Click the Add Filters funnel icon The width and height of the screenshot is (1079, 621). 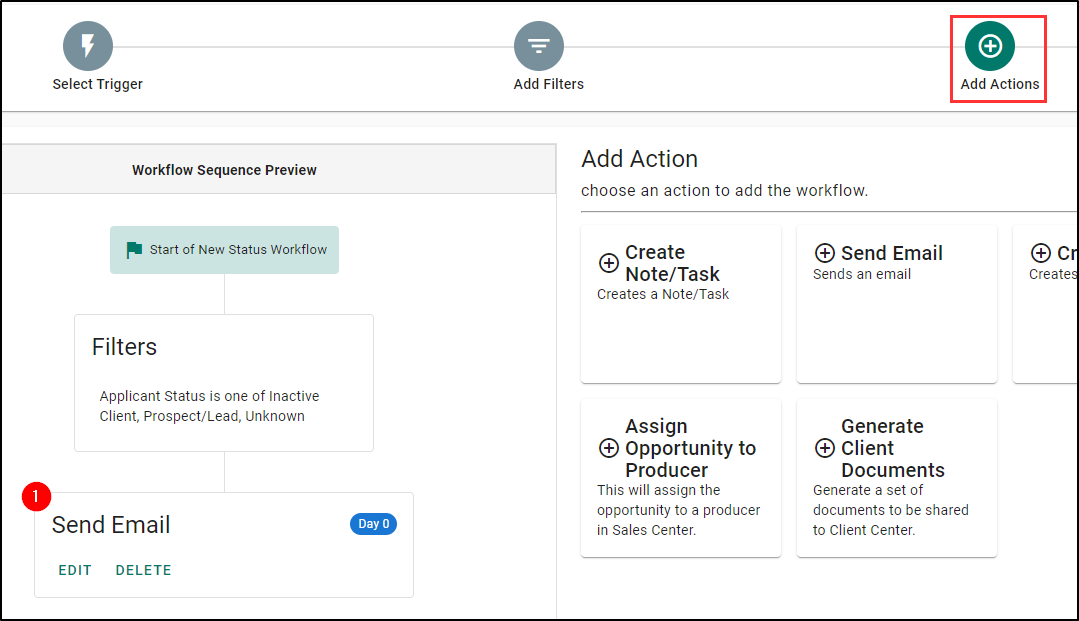(x=539, y=46)
